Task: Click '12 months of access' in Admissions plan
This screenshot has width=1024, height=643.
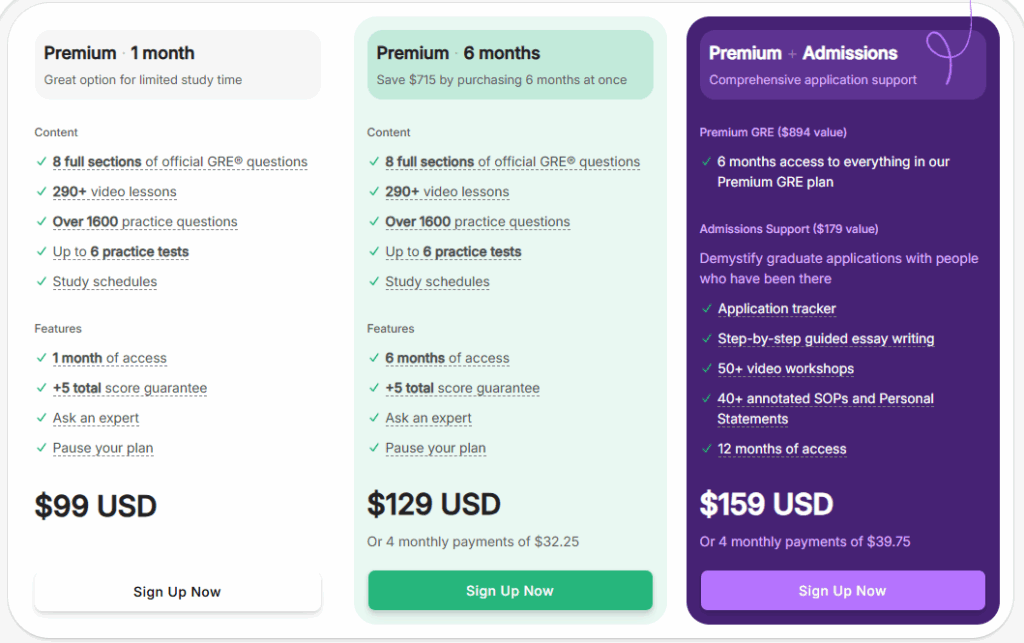Action: coord(782,449)
